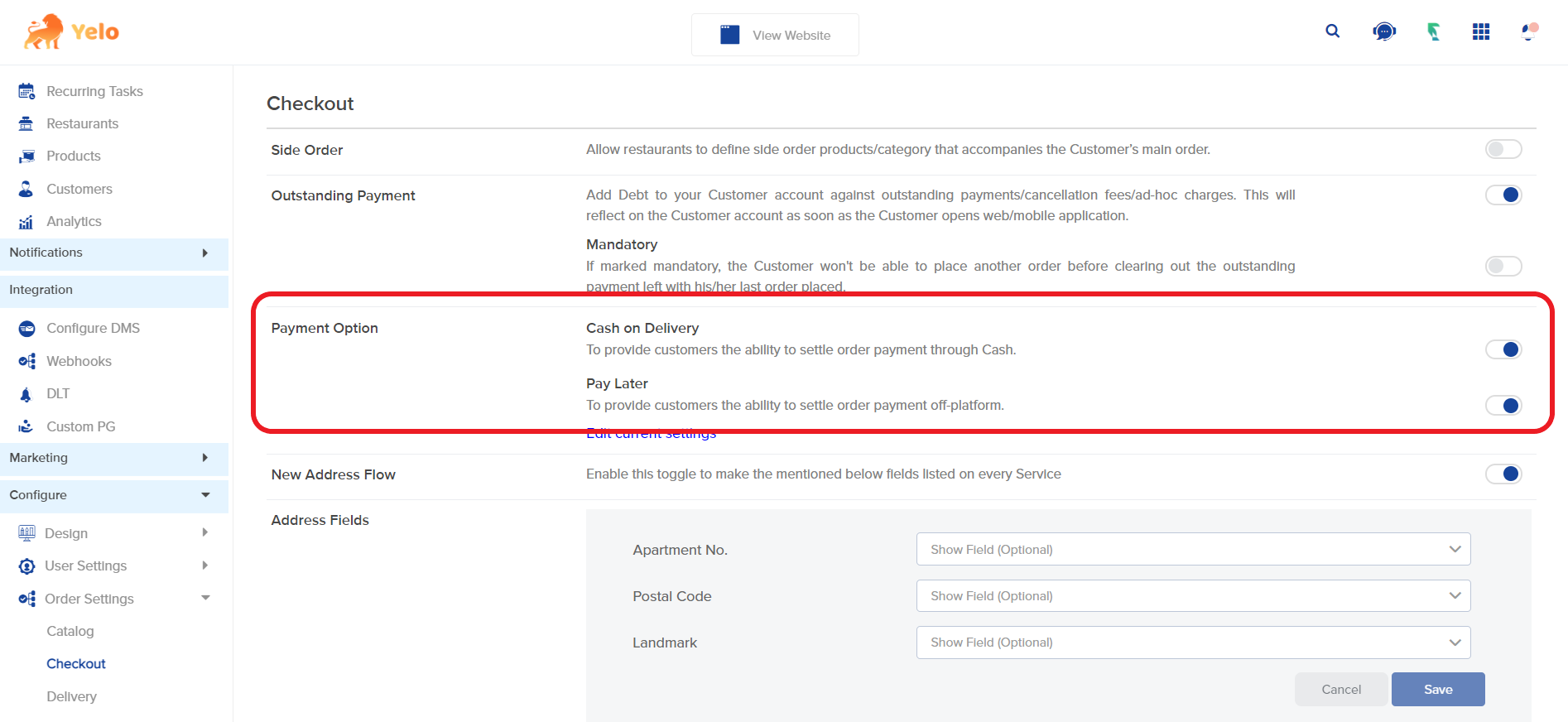Click the View Website button

[775, 35]
